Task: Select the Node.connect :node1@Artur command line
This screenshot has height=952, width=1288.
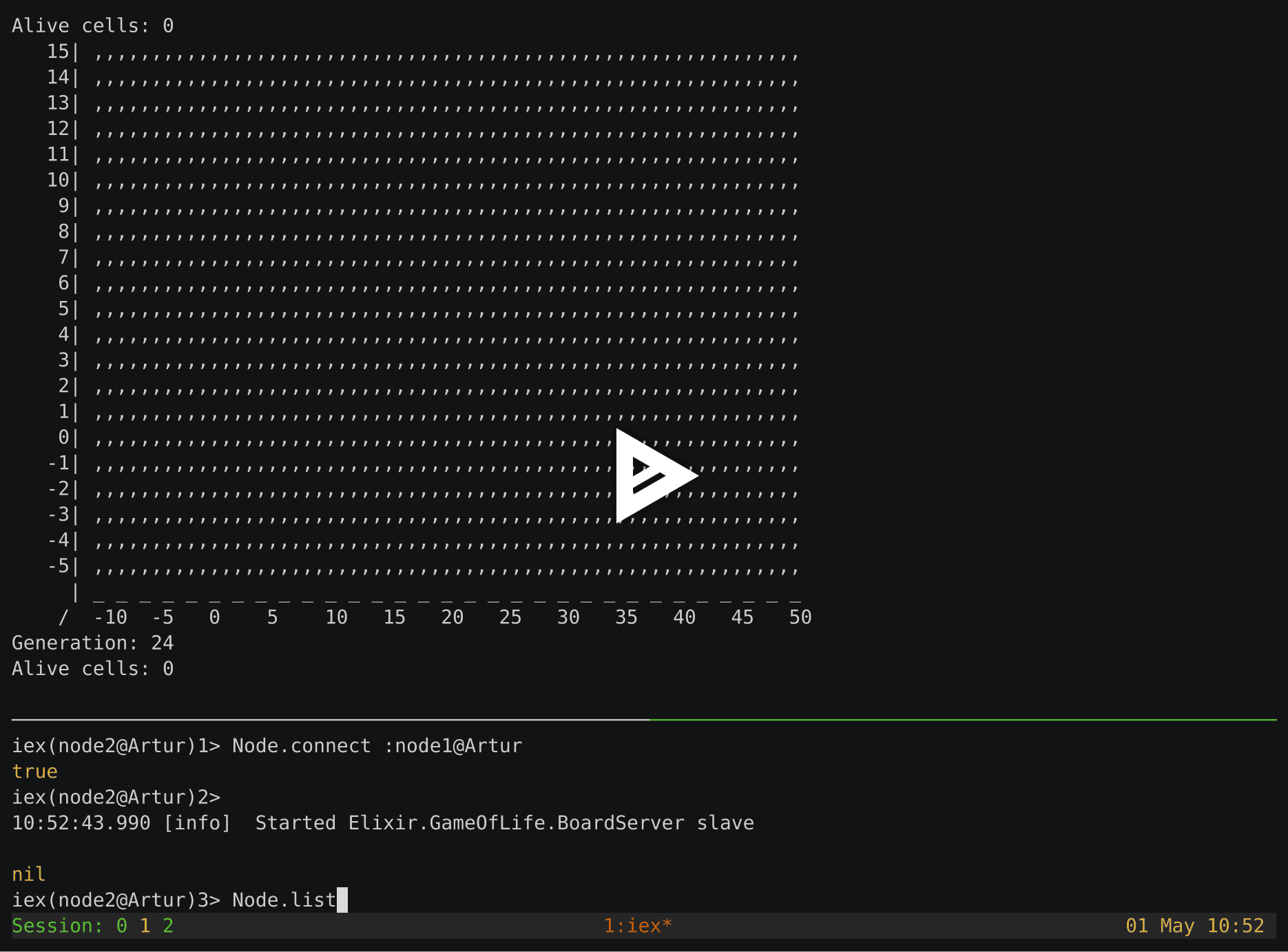Action: 377,745
